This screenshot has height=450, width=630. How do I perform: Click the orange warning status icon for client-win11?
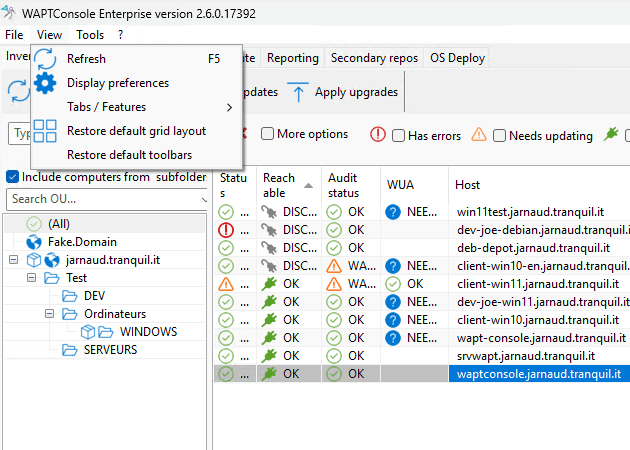pos(226,284)
